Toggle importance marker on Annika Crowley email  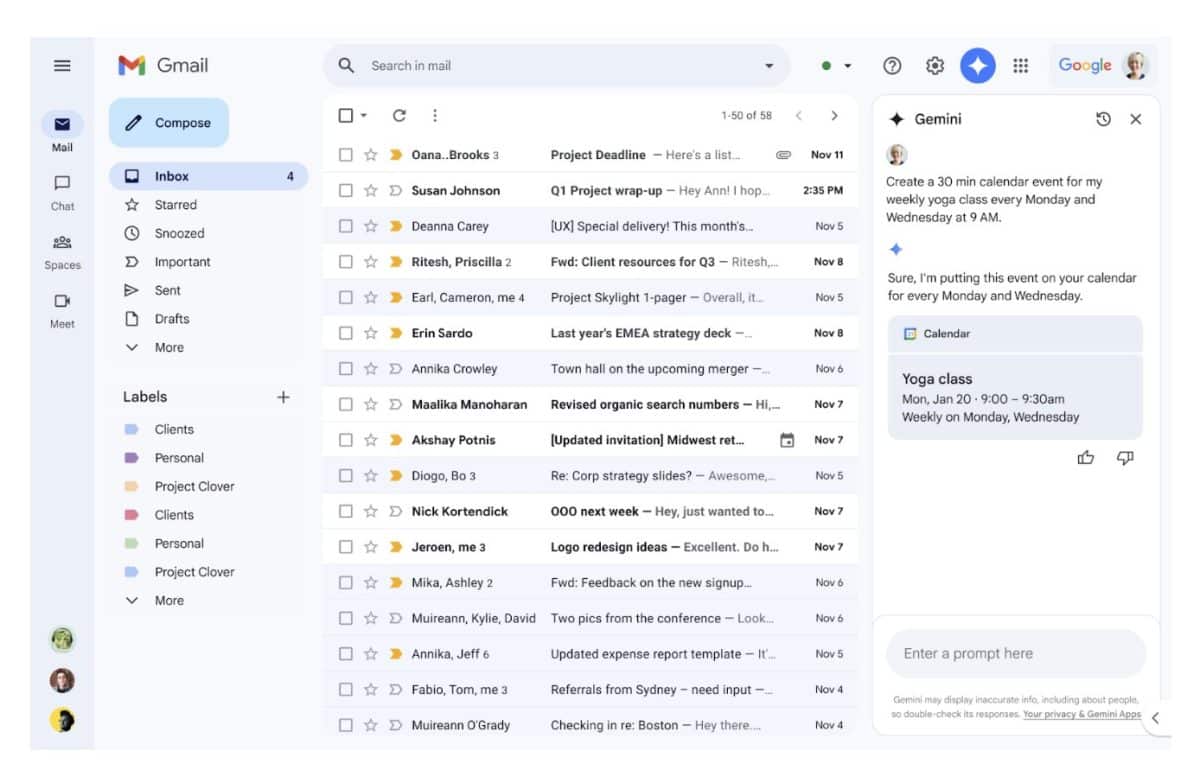395,369
